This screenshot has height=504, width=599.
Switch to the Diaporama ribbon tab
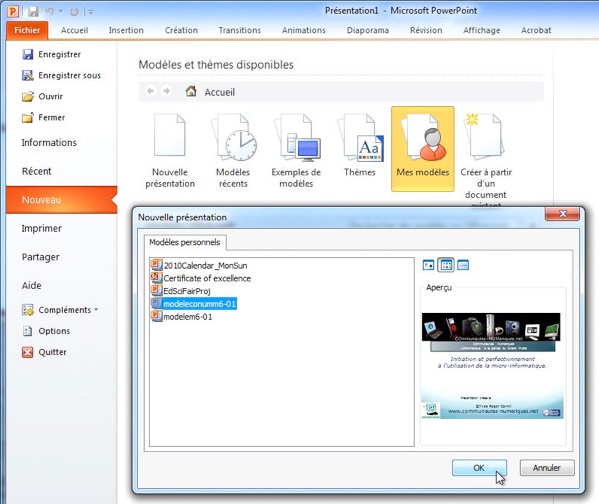(367, 30)
